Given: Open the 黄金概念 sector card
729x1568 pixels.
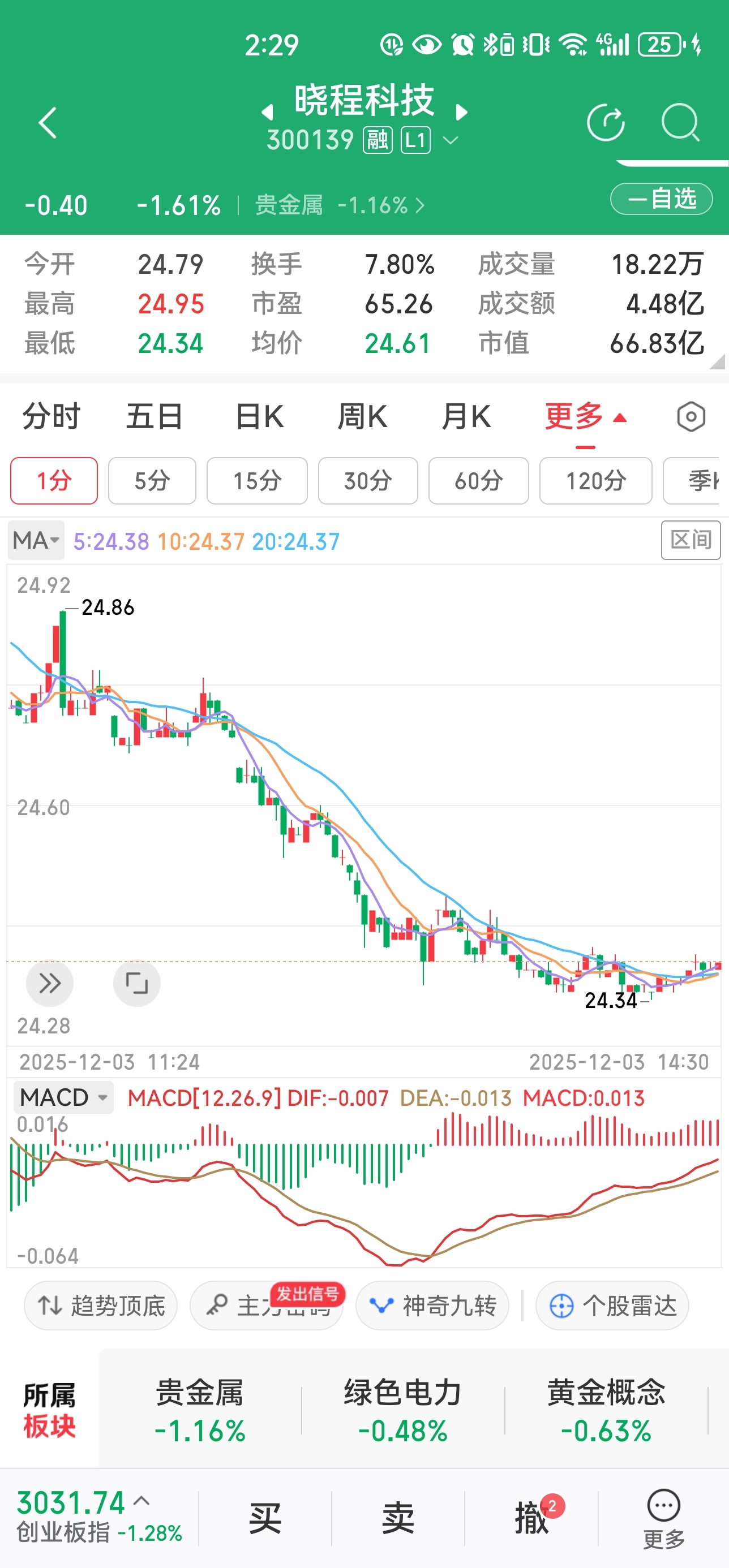Looking at the screenshot, I should pyautogui.click(x=606, y=1411).
